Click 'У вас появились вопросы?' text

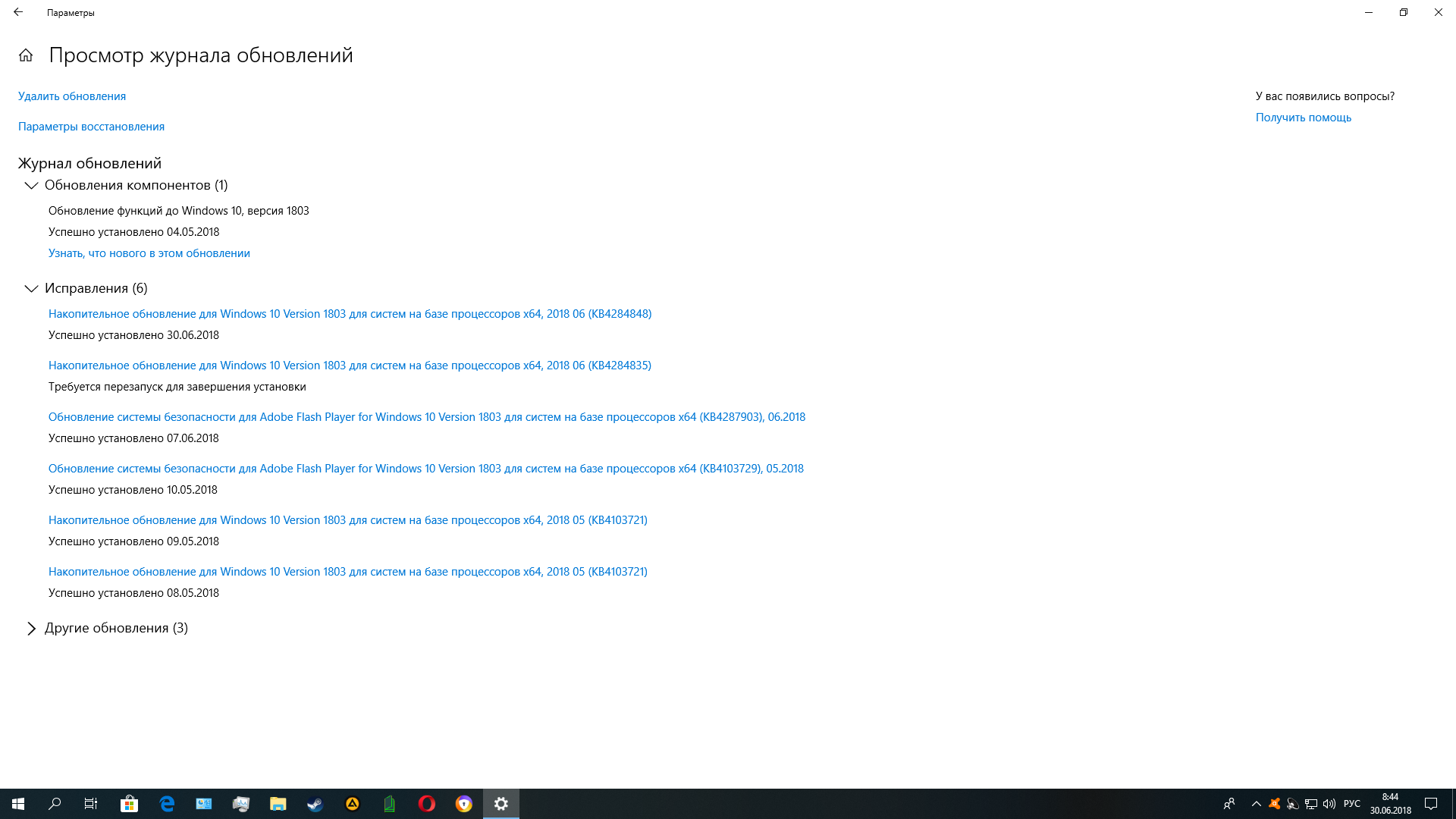click(x=1326, y=96)
